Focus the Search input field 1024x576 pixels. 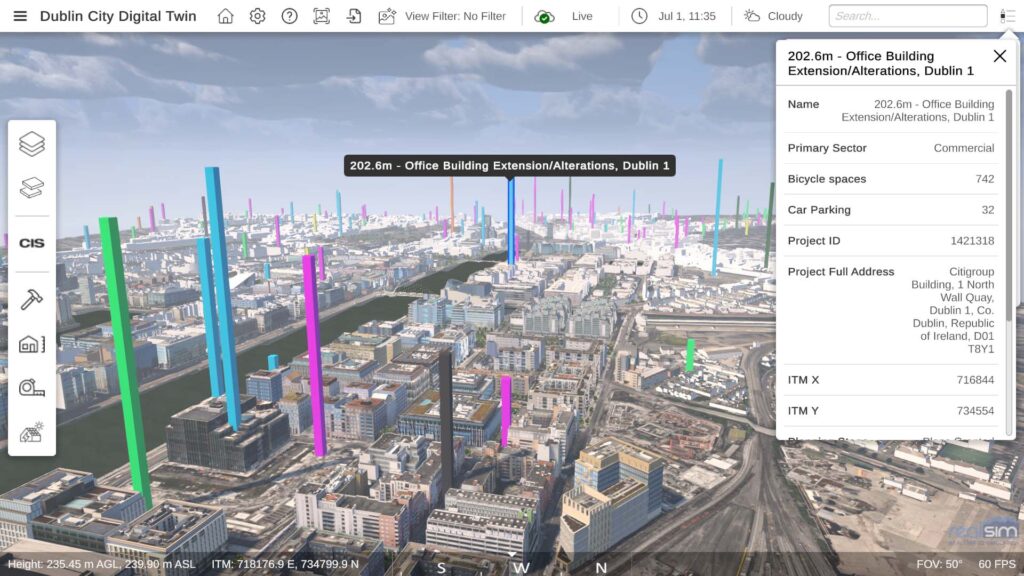pos(908,16)
